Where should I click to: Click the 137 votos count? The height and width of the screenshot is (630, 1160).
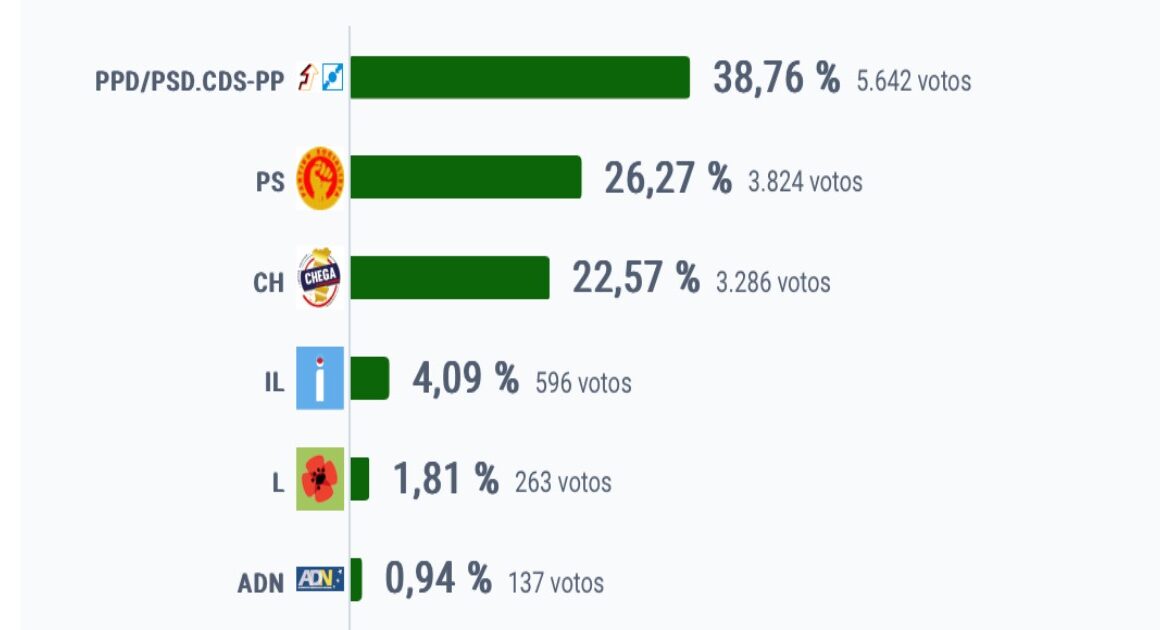coord(556,583)
